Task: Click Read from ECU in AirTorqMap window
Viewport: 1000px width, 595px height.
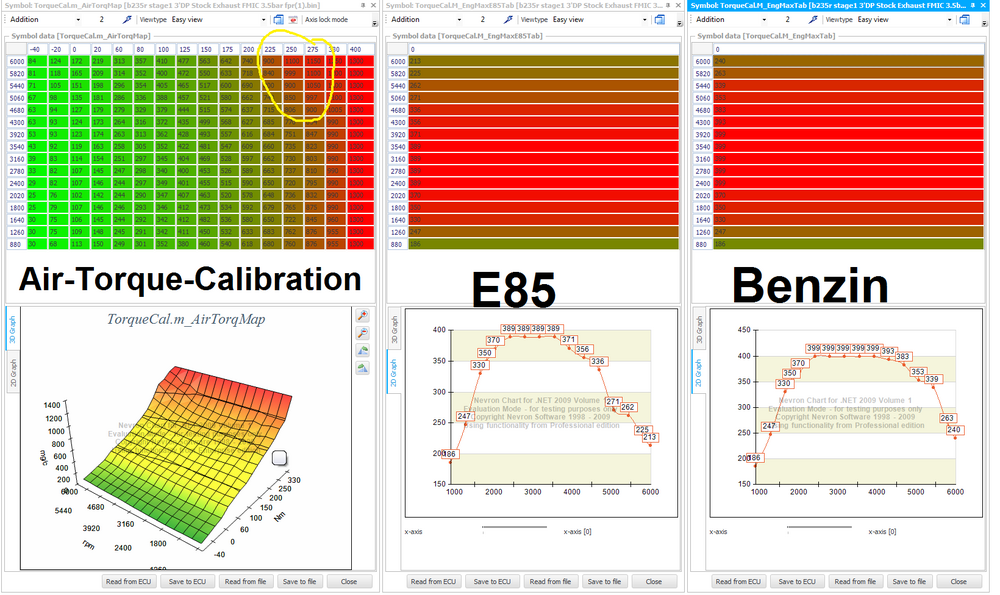Action: 129,582
